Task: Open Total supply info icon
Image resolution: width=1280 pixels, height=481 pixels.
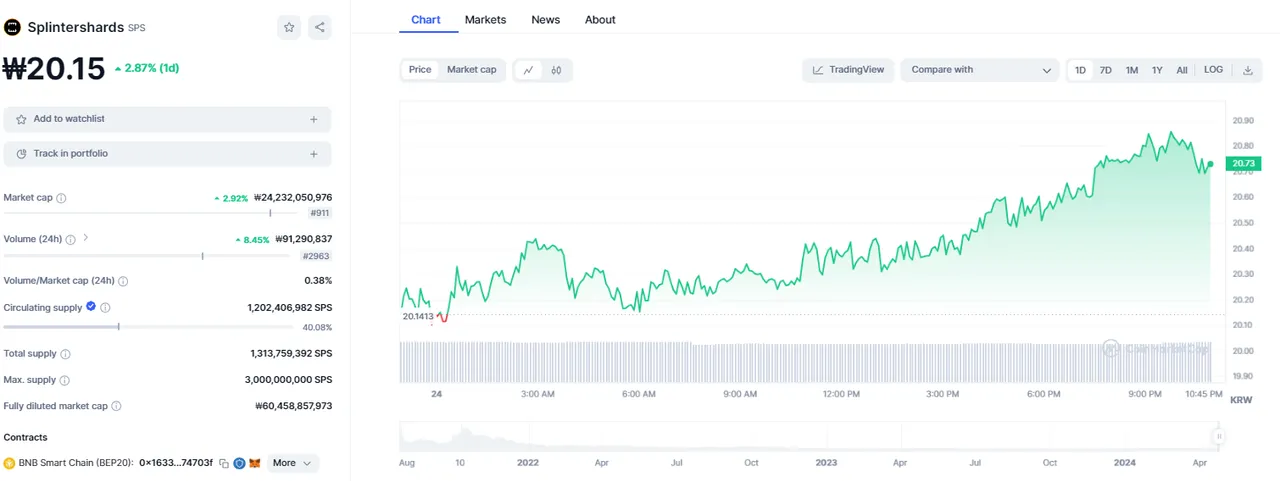Action: click(66, 354)
